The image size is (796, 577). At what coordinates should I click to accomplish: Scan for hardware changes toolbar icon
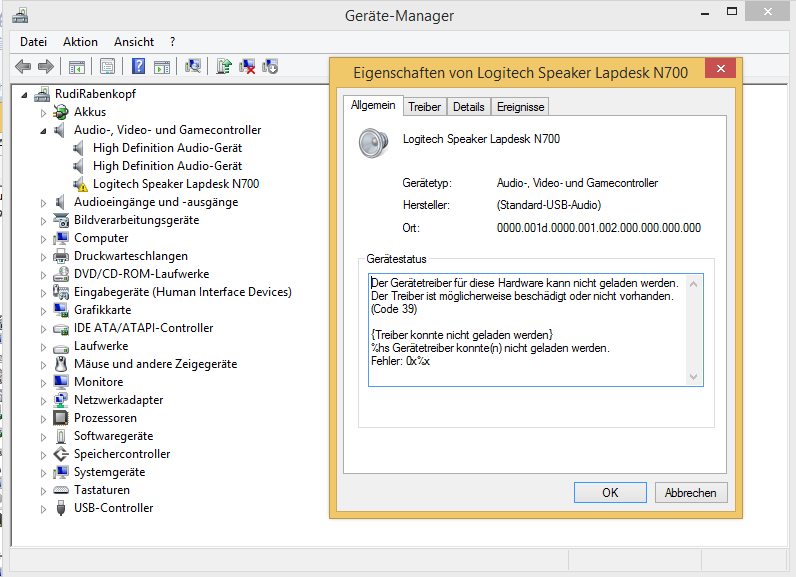pos(193,66)
